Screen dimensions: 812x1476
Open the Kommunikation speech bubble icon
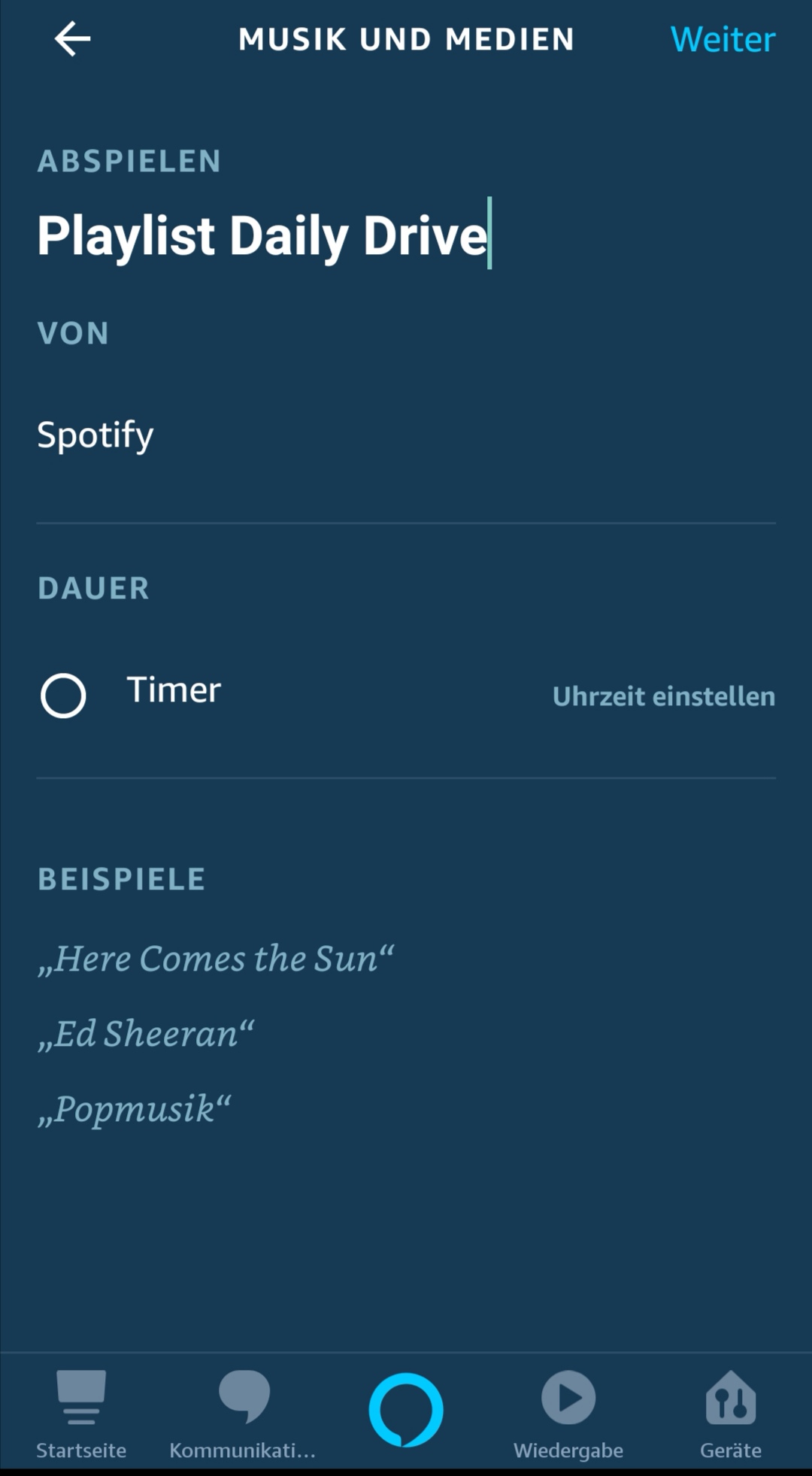(244, 1396)
